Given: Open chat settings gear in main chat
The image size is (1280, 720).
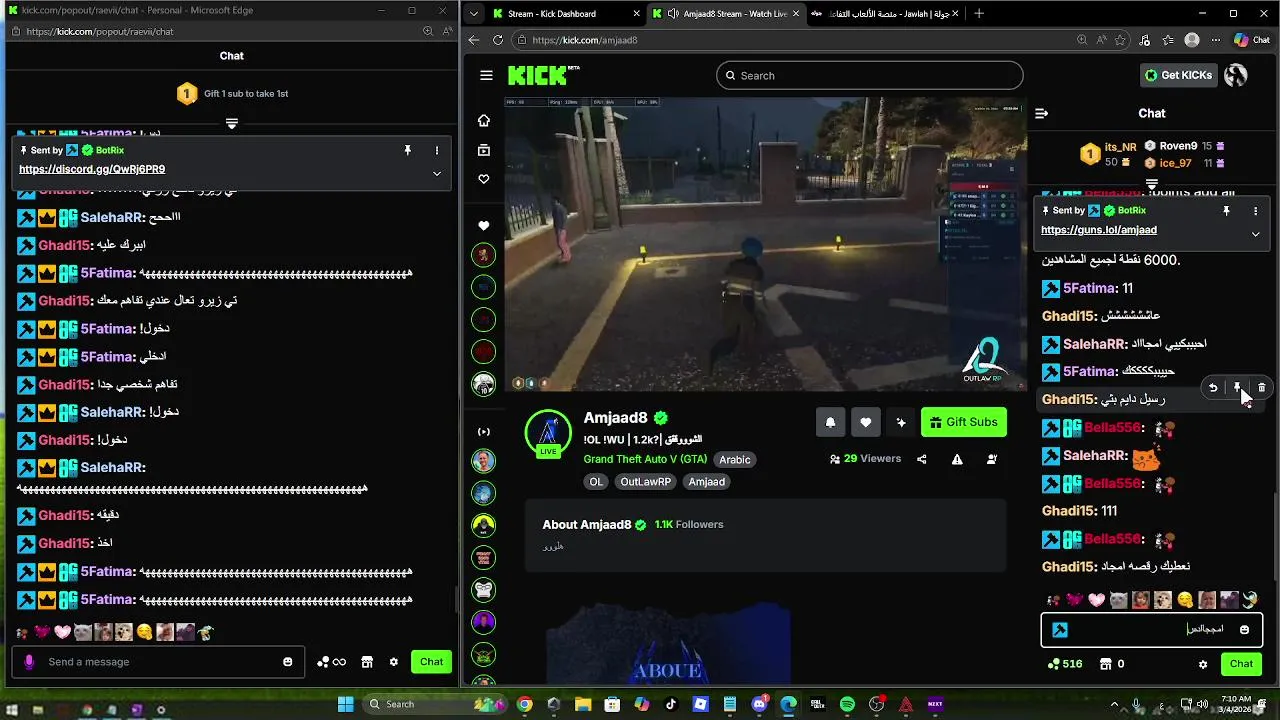Looking at the screenshot, I should (1203, 664).
